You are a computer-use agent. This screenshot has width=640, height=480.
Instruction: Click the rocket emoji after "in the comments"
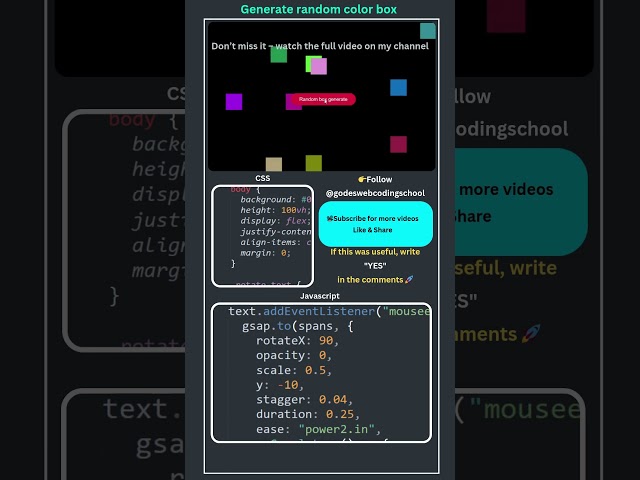click(x=409, y=280)
